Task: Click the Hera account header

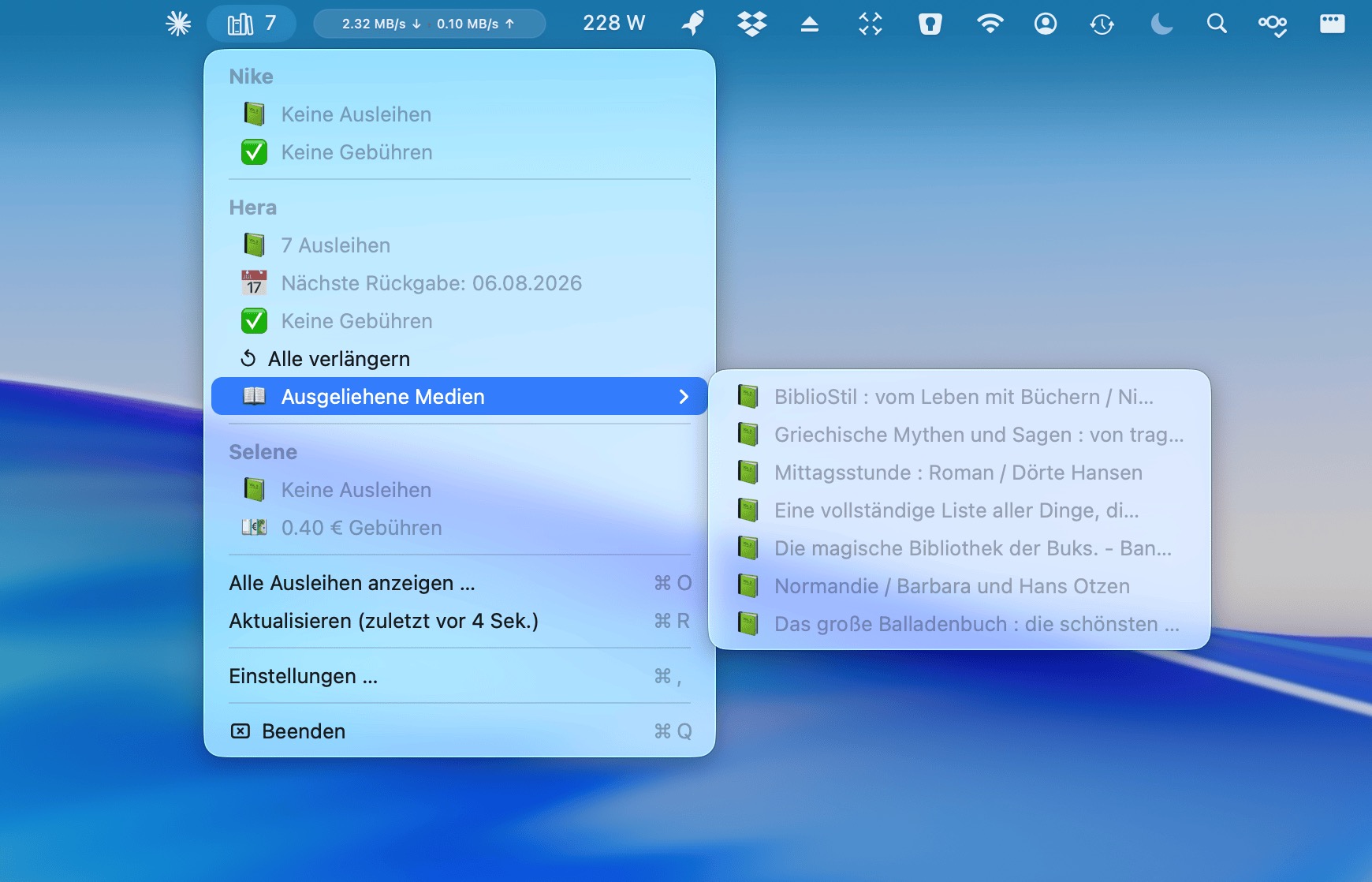Action: [x=252, y=207]
